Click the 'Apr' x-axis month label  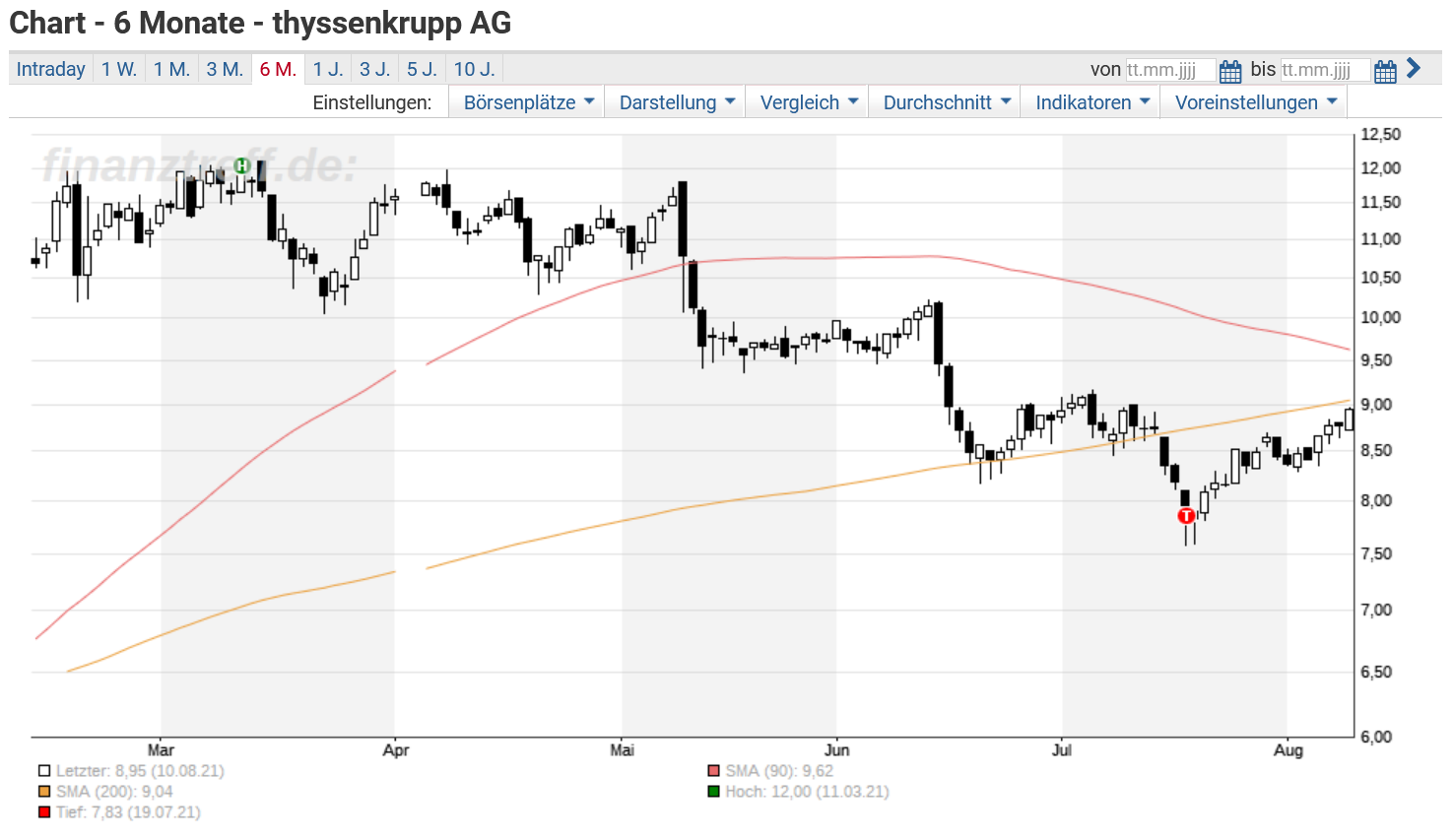pos(395,750)
